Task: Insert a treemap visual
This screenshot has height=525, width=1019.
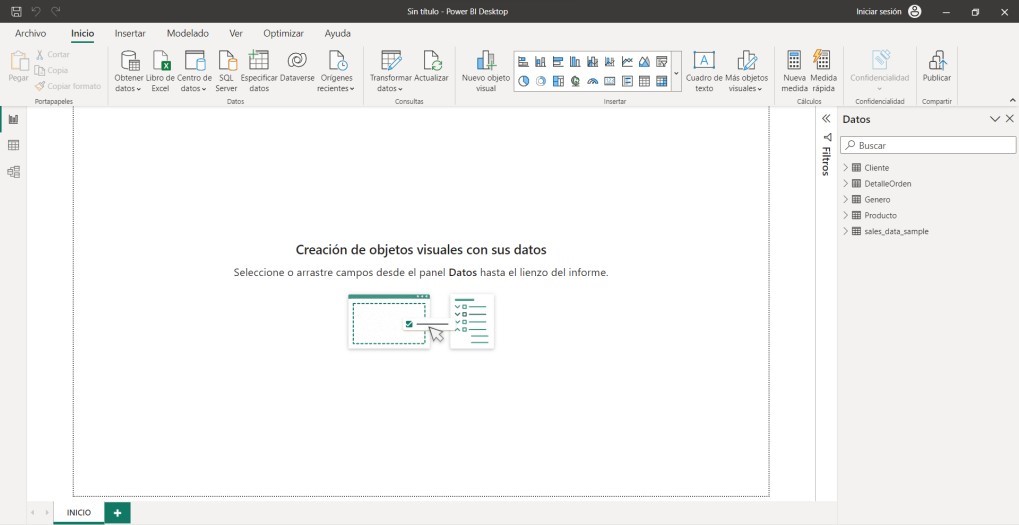Action: pos(558,81)
